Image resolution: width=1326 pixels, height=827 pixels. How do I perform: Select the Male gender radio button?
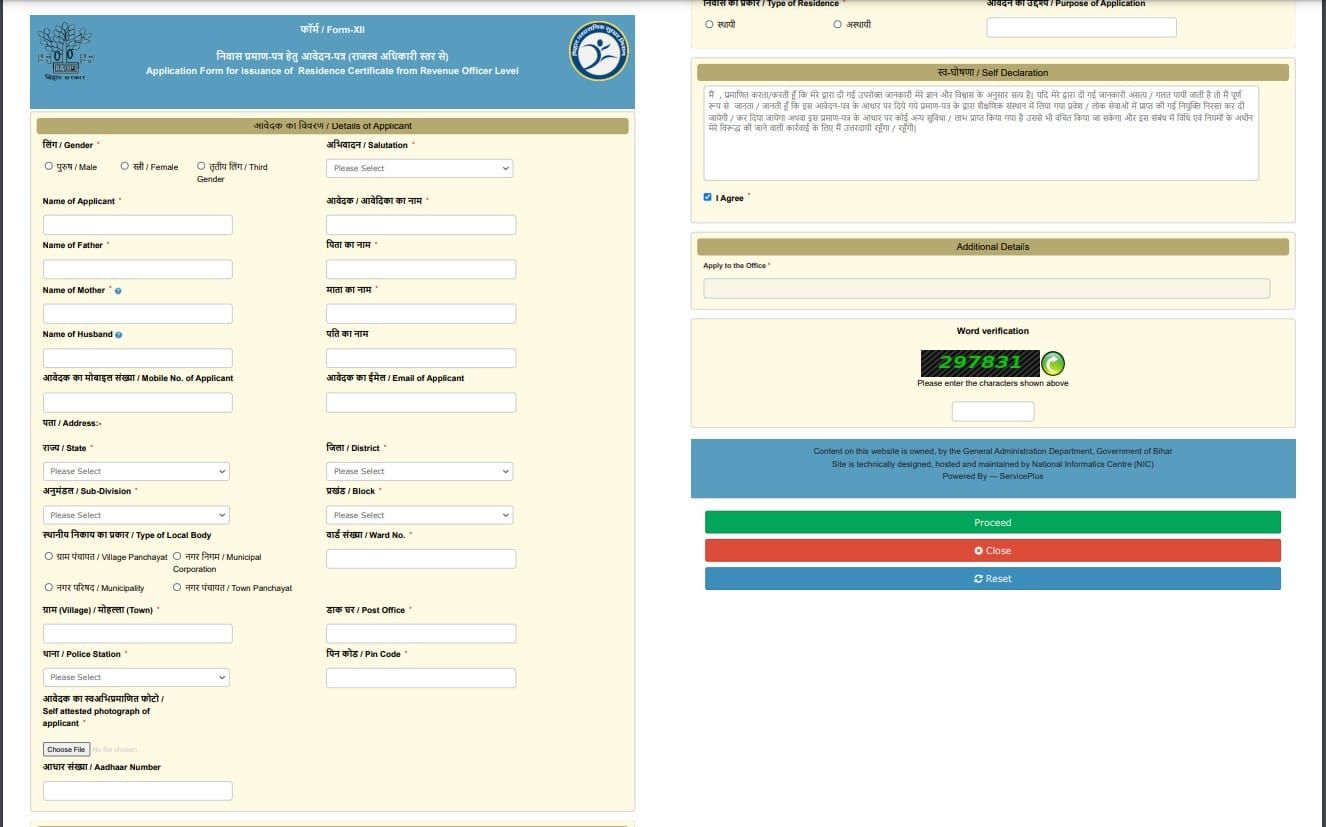coord(49,167)
